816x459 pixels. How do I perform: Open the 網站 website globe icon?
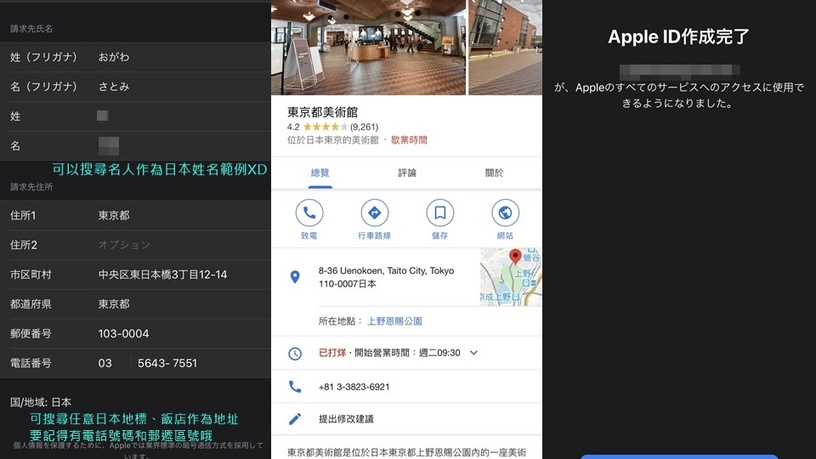click(x=505, y=213)
